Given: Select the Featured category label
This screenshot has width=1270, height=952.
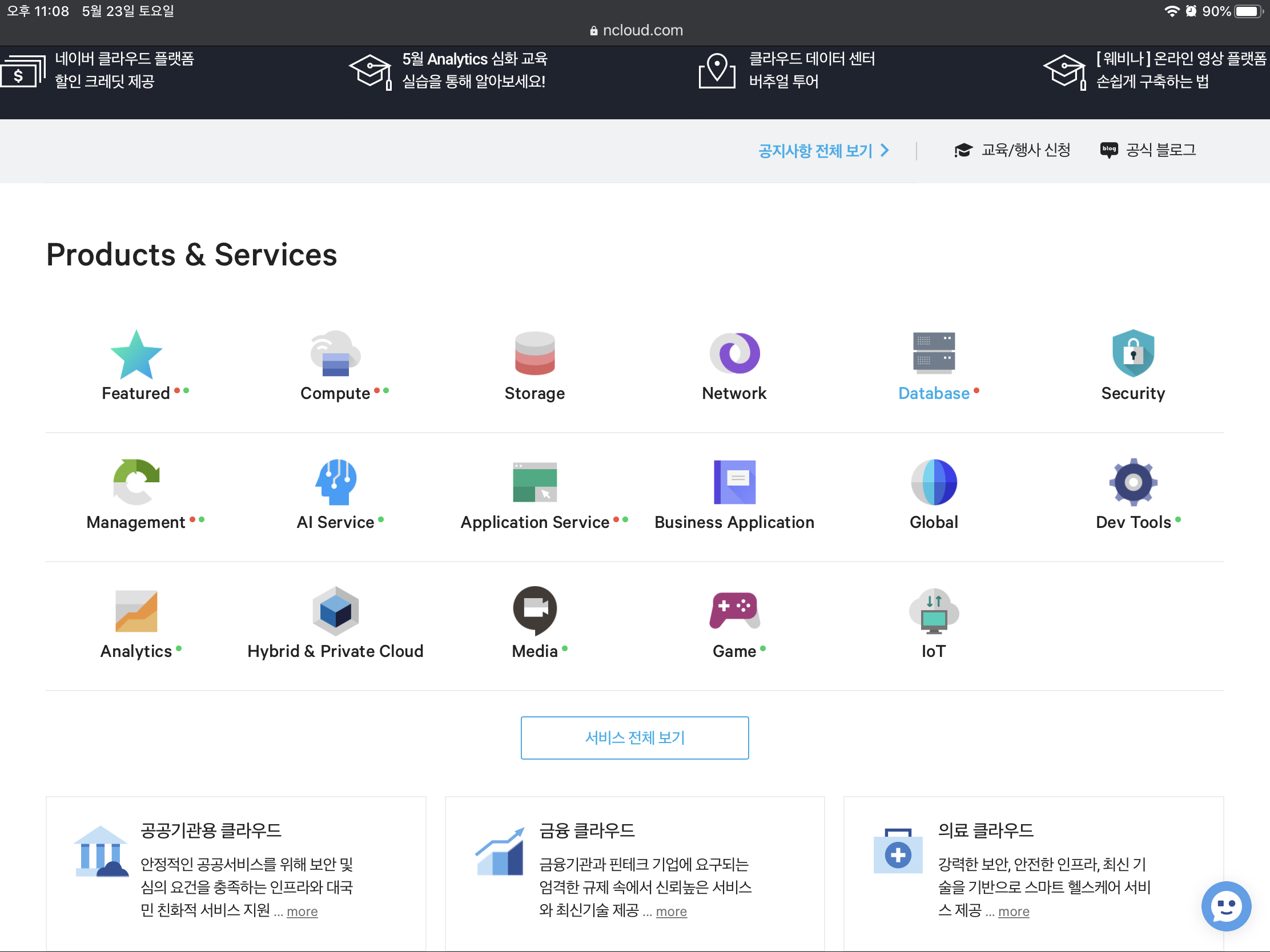Looking at the screenshot, I should 136,393.
